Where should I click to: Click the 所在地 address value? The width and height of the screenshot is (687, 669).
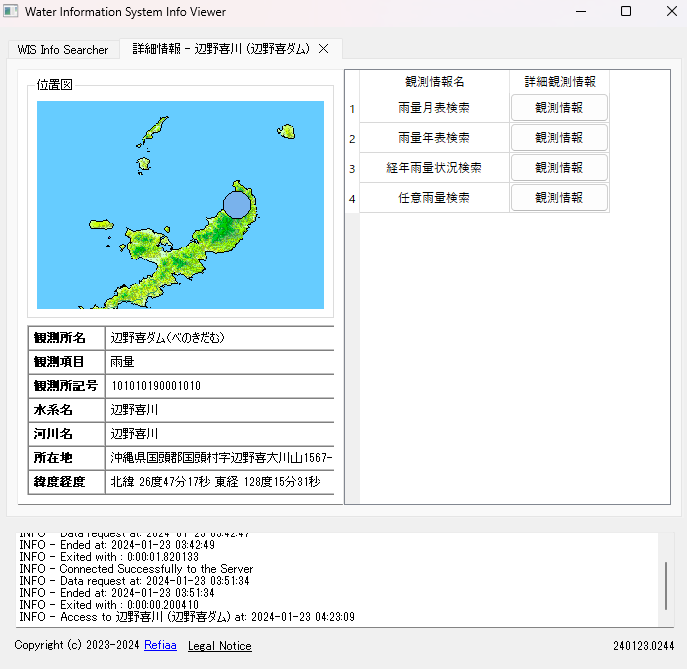[221, 457]
